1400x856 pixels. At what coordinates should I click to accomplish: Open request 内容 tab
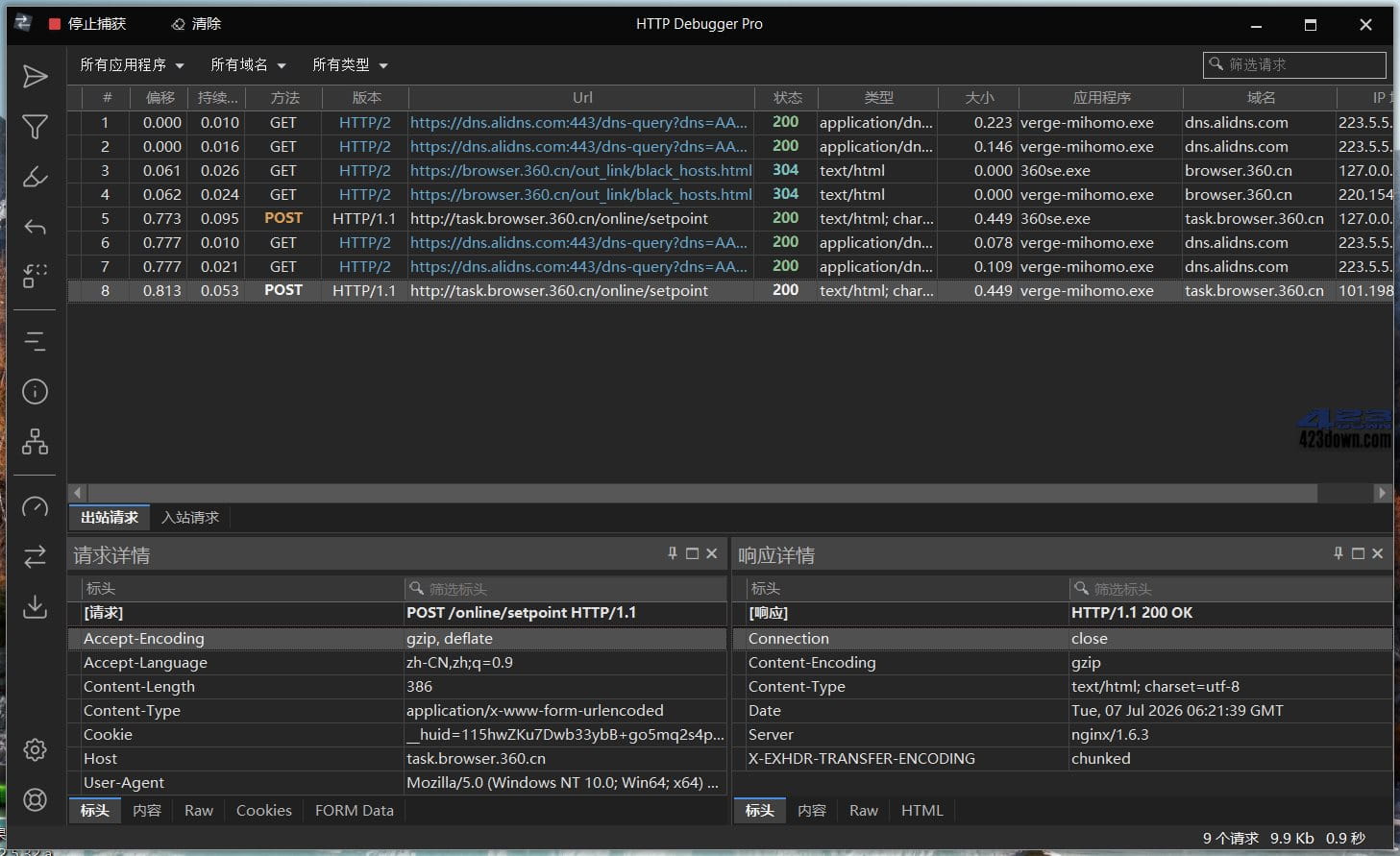pos(147,811)
